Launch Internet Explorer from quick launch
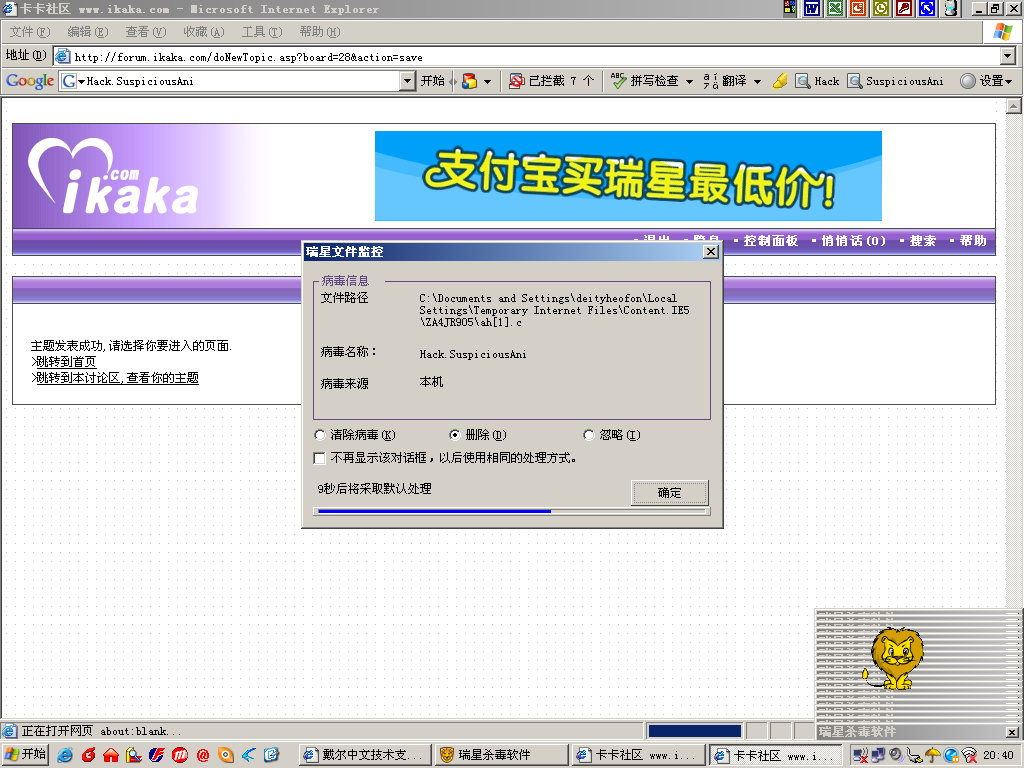This screenshot has height=768, width=1024. point(65,756)
